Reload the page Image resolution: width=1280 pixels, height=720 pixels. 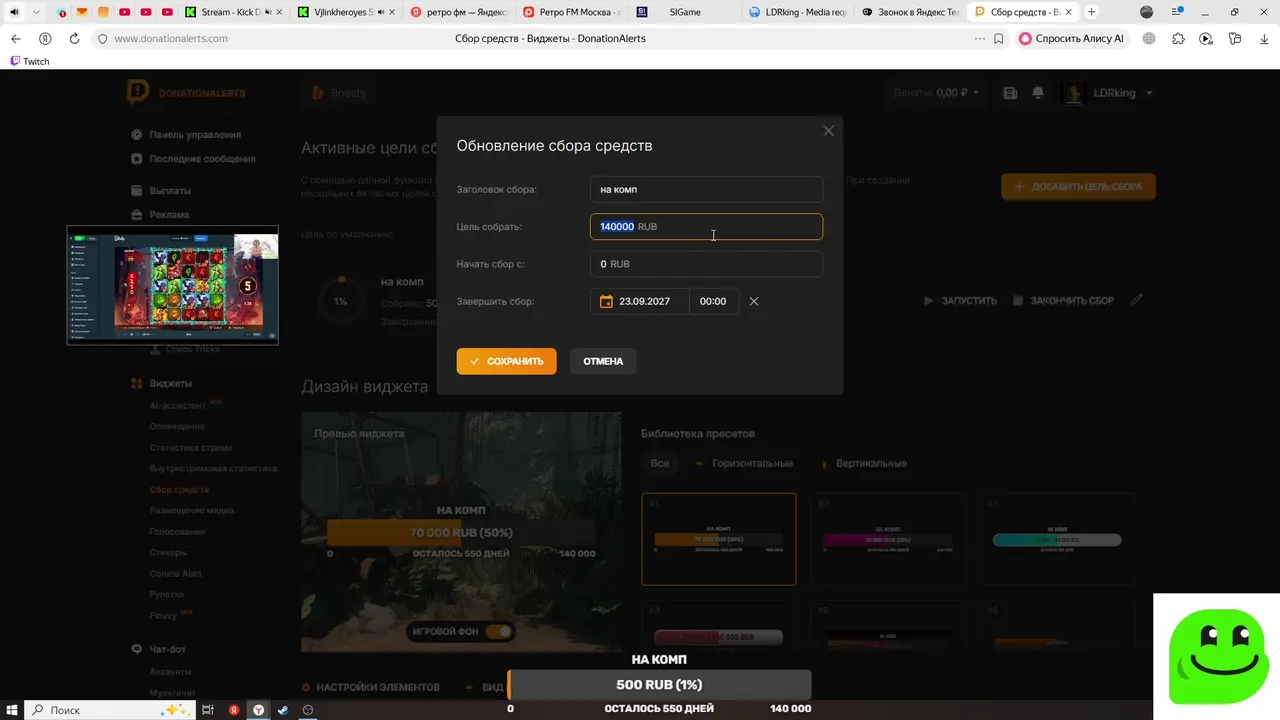pos(74,38)
